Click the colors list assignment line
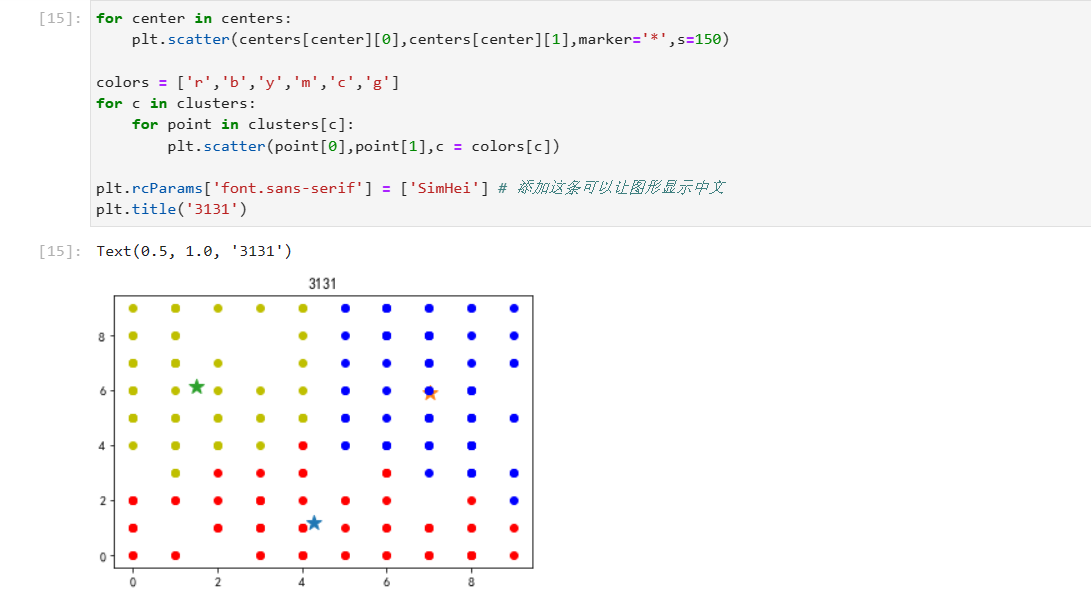This screenshot has width=1091, height=603. click(x=247, y=82)
